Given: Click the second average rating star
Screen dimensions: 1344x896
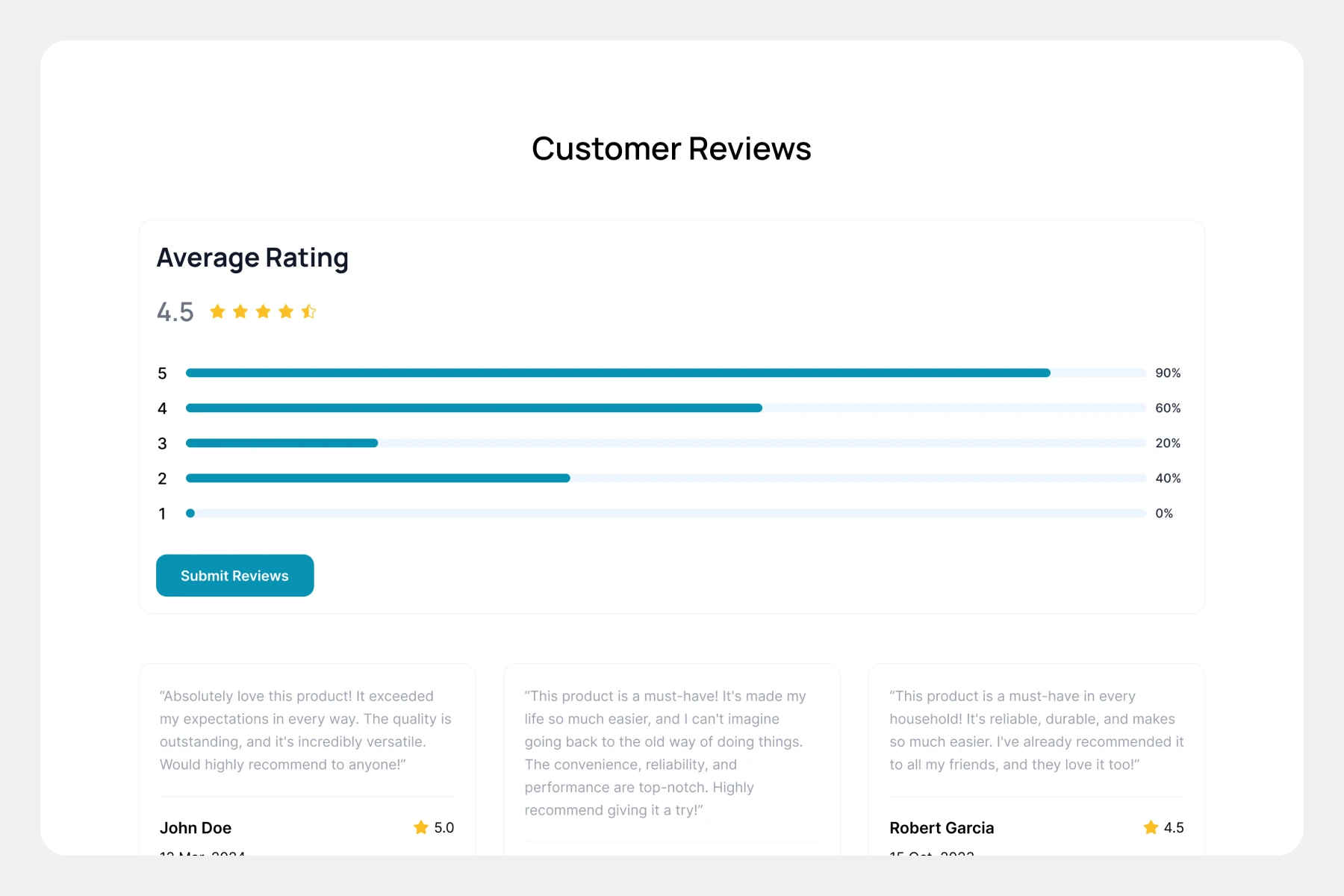Looking at the screenshot, I should [240, 311].
